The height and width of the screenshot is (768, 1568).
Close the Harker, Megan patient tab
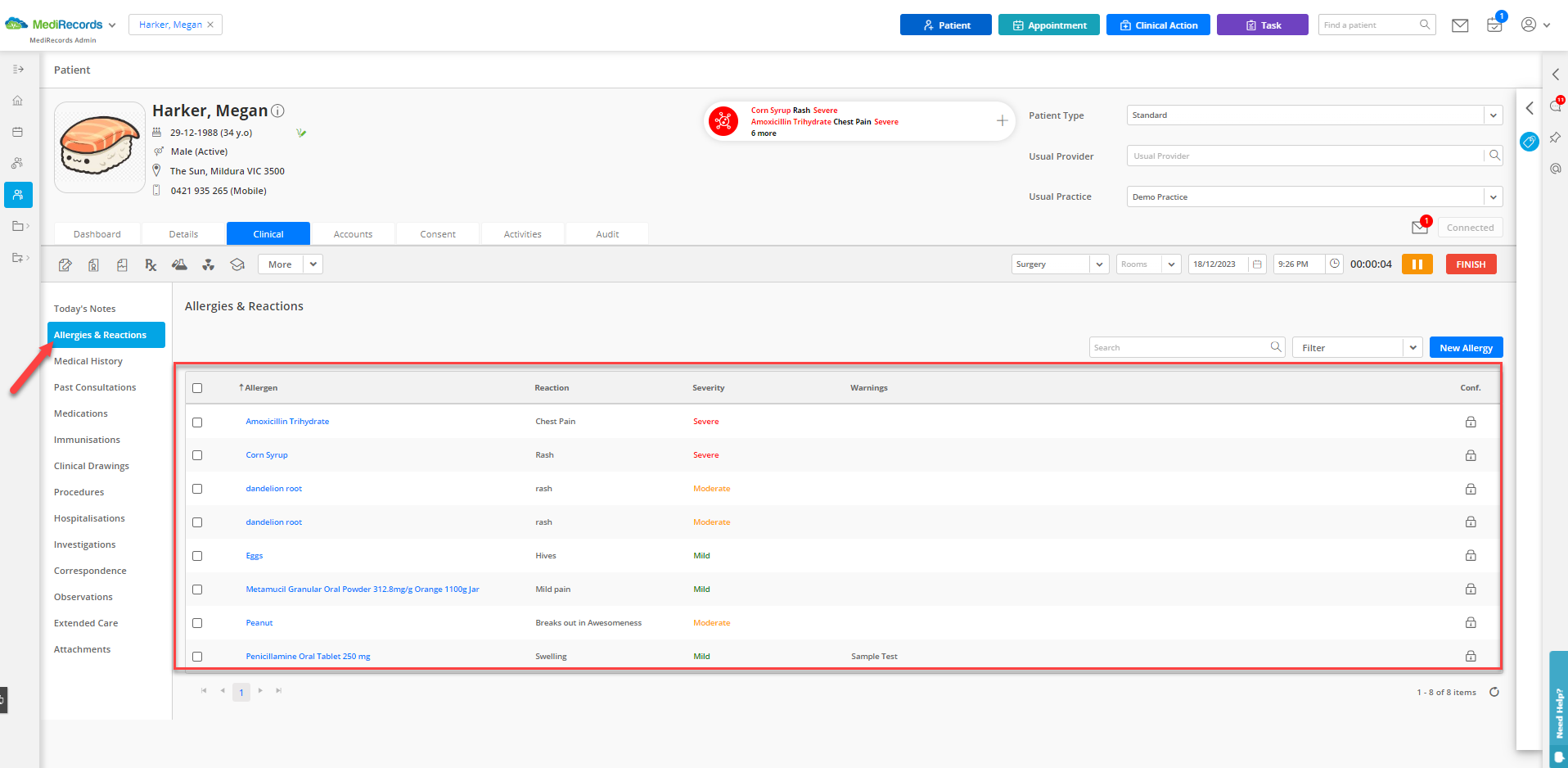(210, 25)
